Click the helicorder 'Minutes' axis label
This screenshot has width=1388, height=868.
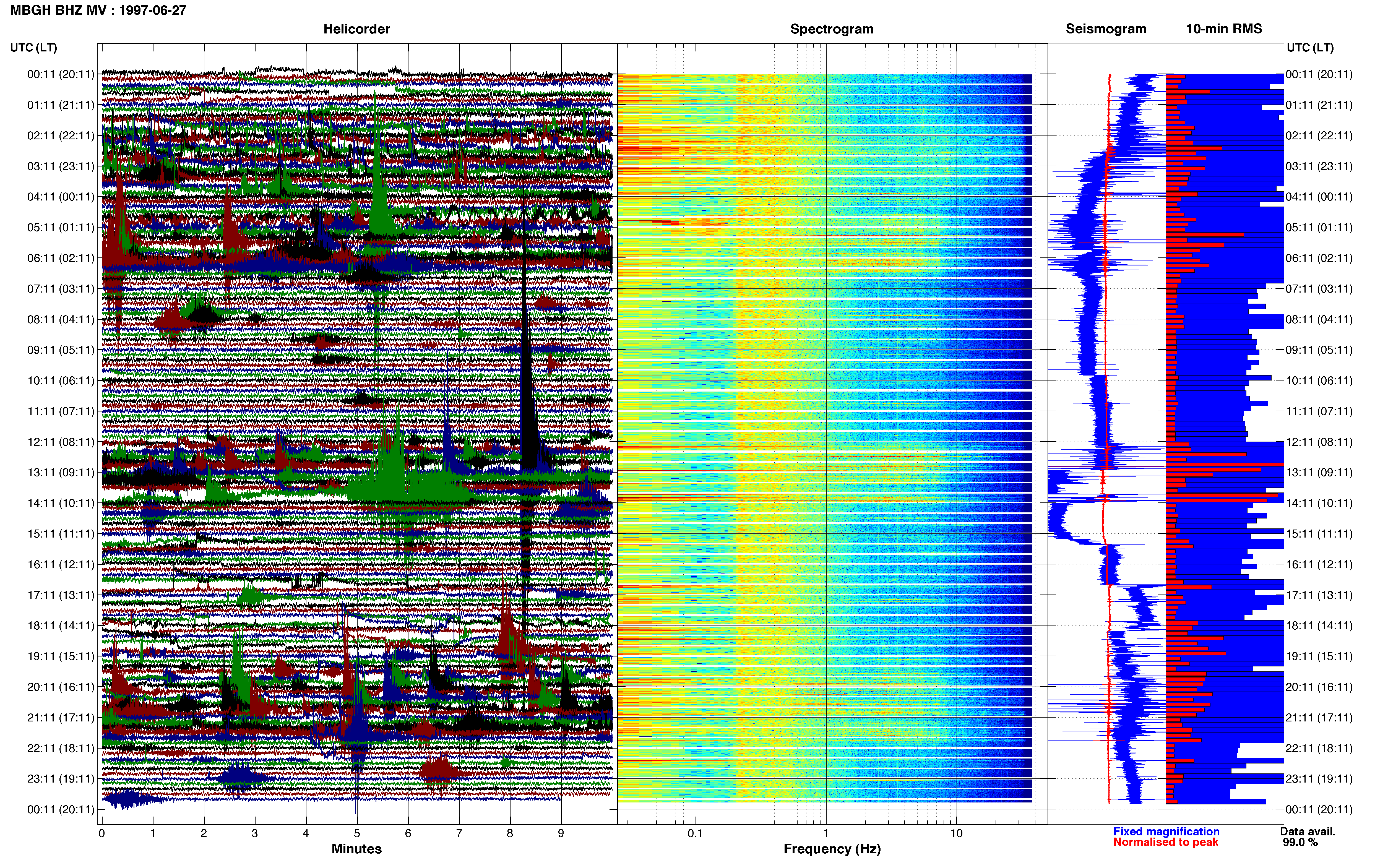[x=356, y=849]
